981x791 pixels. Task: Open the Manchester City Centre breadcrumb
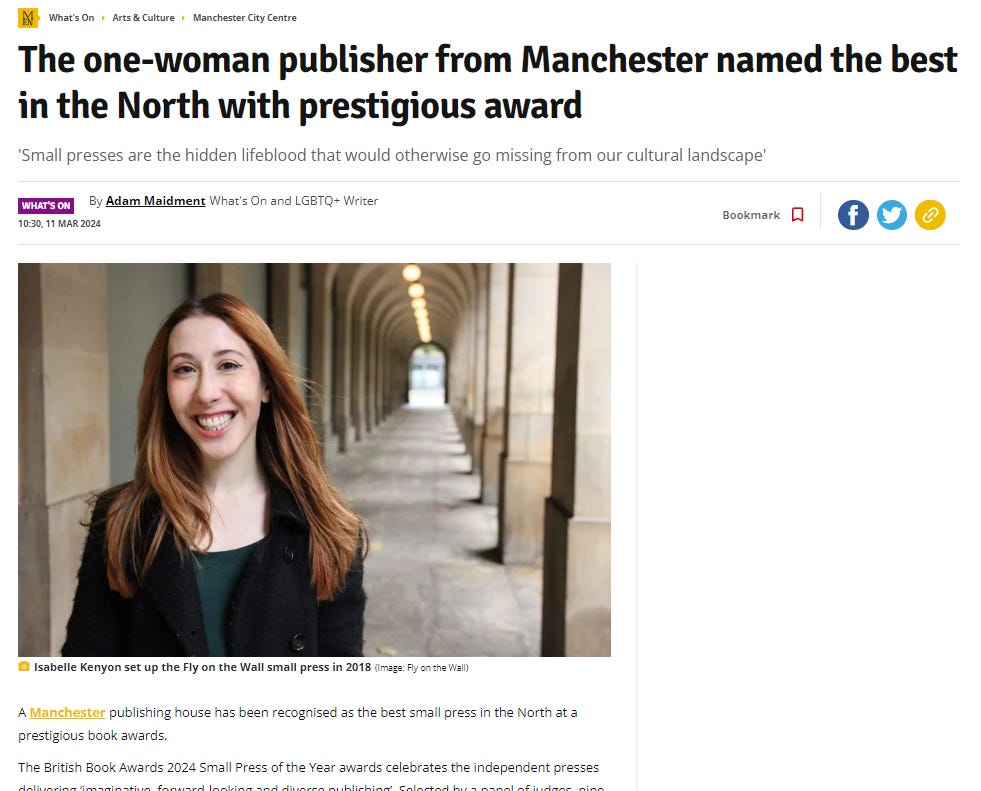click(245, 18)
